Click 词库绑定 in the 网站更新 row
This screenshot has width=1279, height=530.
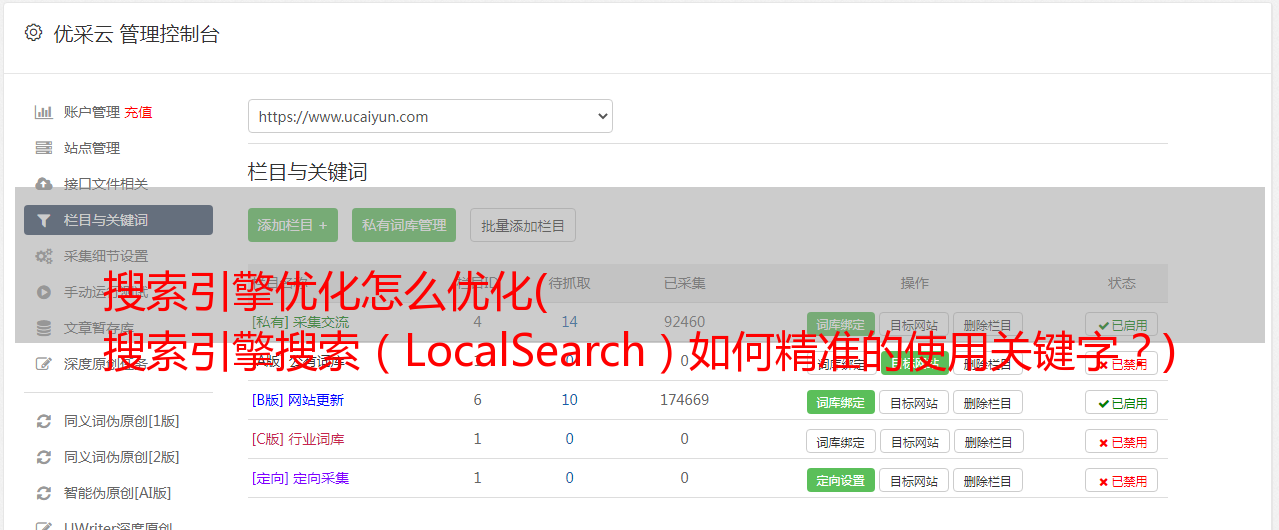click(840, 402)
